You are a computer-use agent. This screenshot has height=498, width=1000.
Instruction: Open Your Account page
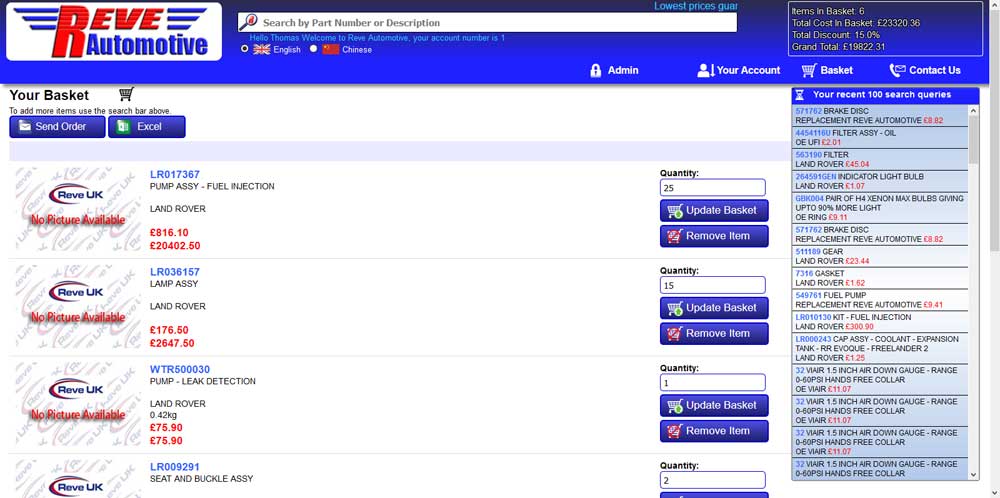[739, 70]
